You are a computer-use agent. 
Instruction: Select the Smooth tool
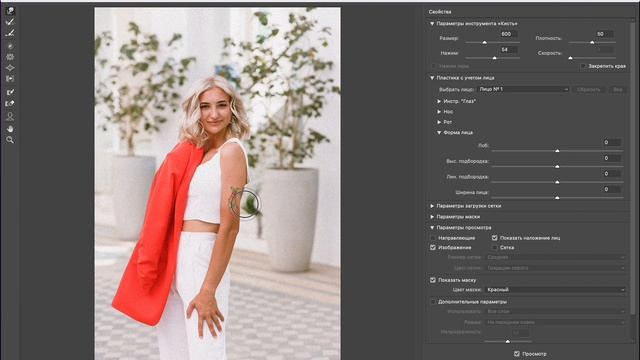(10, 33)
